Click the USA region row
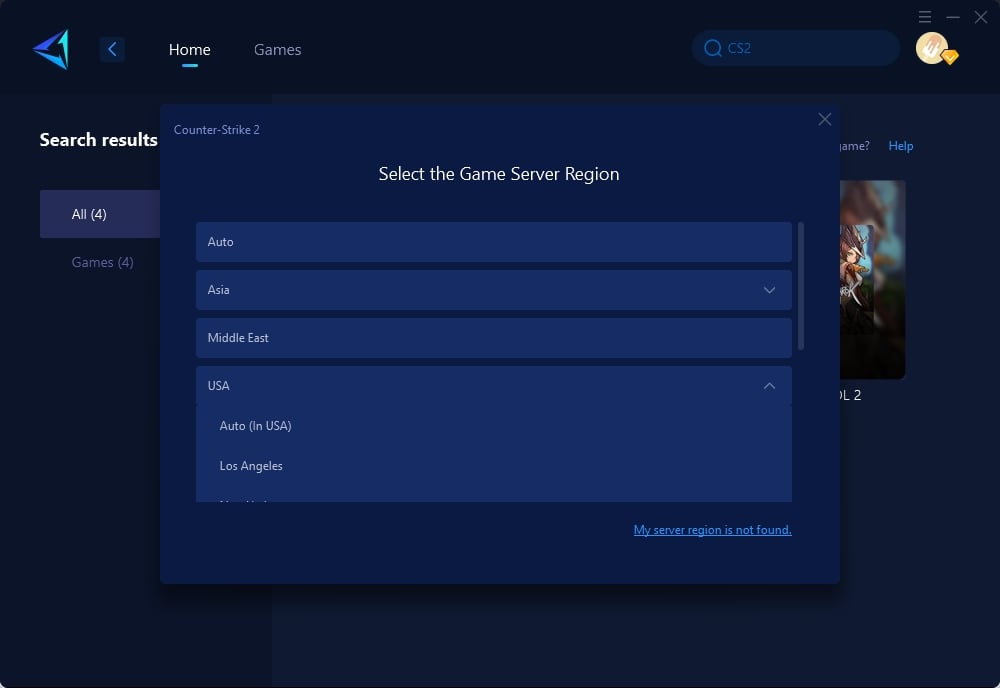1000x688 pixels. [494, 386]
